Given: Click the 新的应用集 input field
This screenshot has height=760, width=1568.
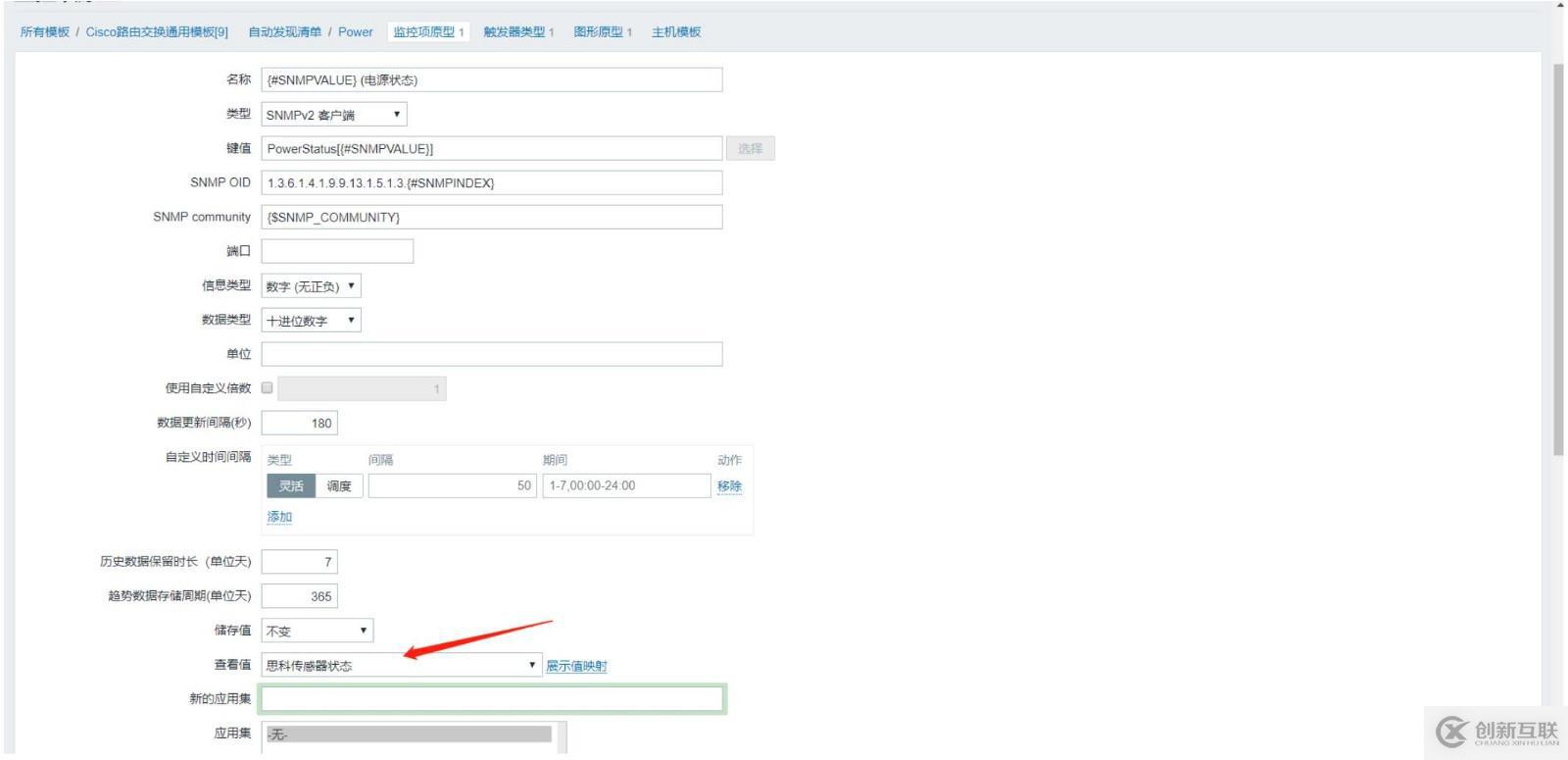Looking at the screenshot, I should coord(492,699).
